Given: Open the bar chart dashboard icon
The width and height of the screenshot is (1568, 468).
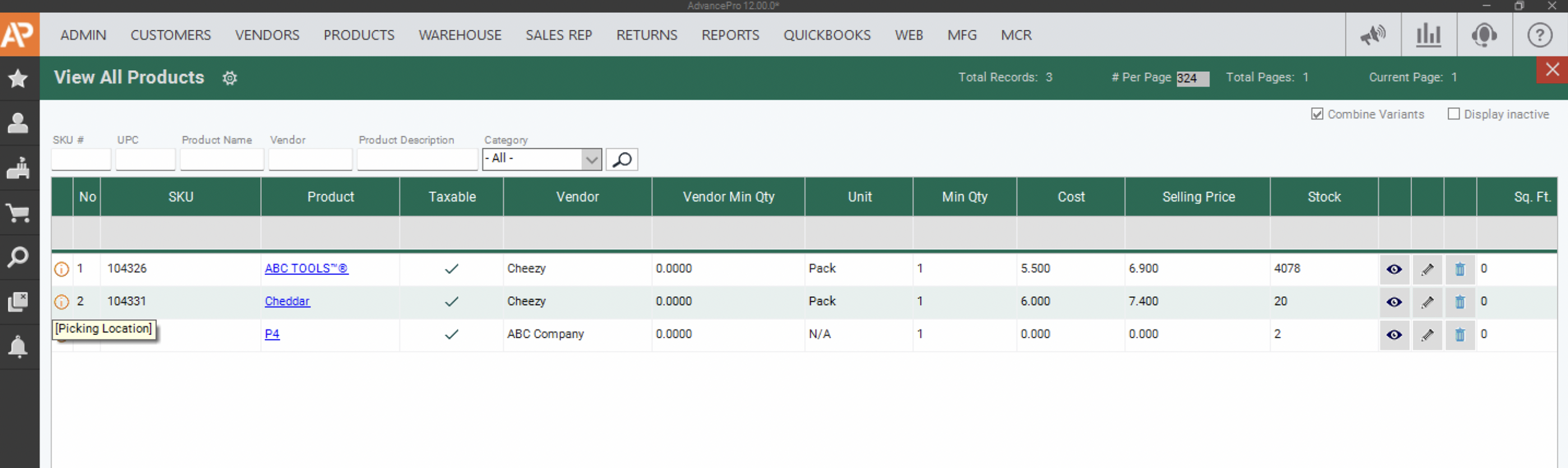Looking at the screenshot, I should pyautogui.click(x=1428, y=35).
